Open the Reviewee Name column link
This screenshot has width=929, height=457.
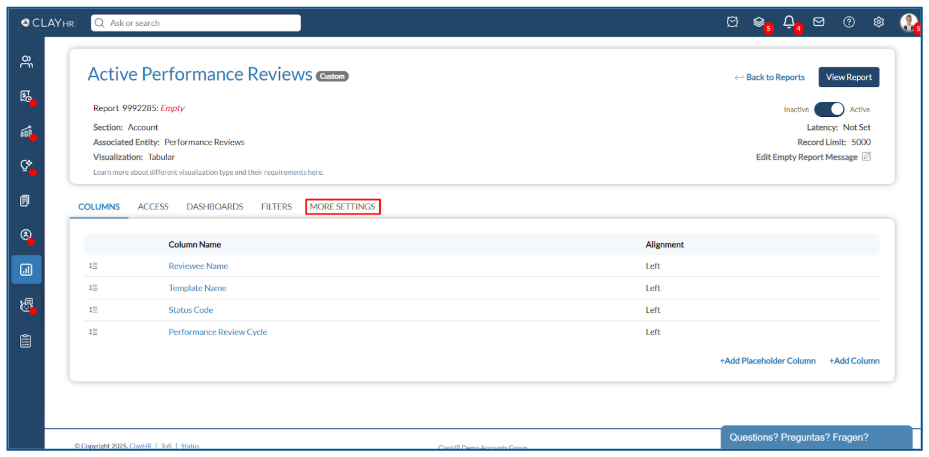click(x=198, y=266)
